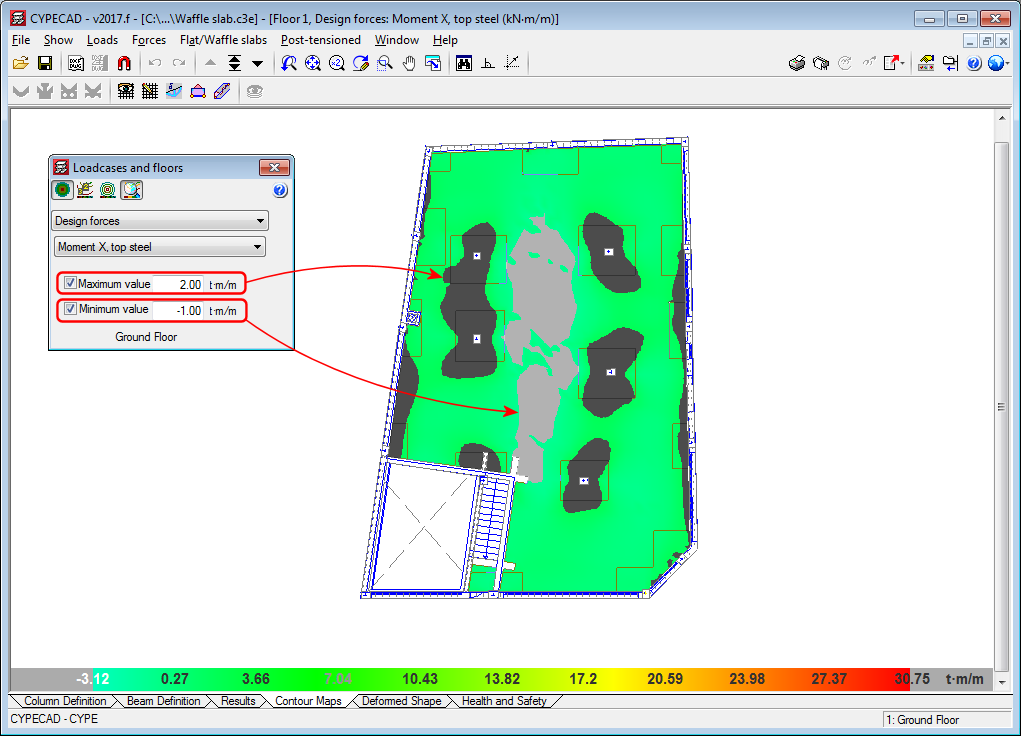1021x736 pixels.
Task: Click the printer icon in toolbar
Action: (x=797, y=63)
